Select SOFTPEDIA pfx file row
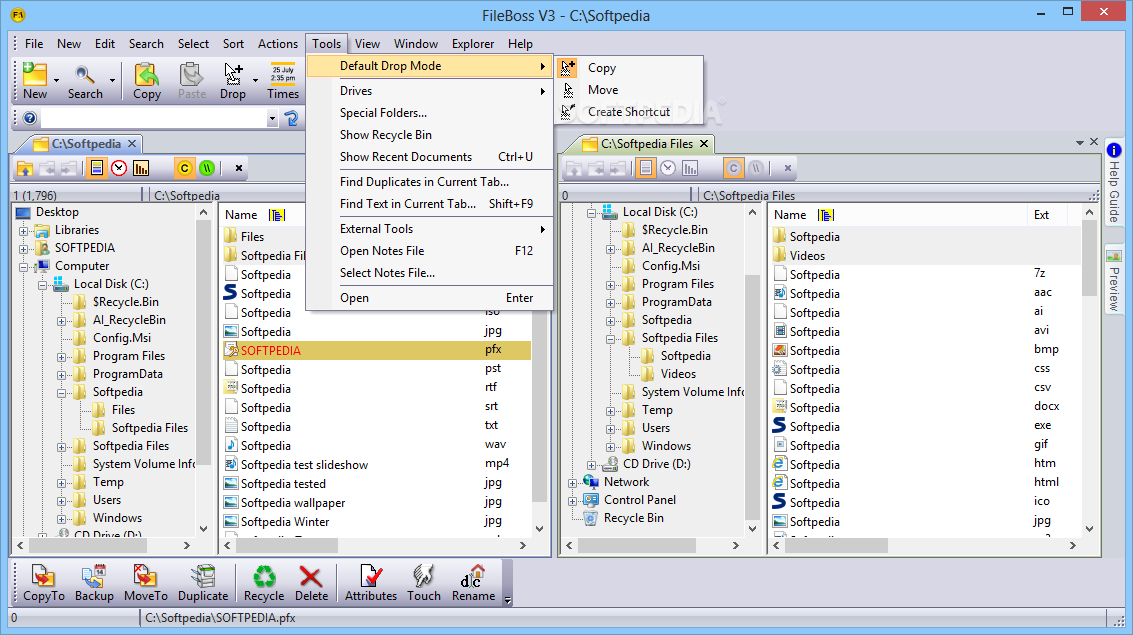Screen dimensions: 1133x635 (x=376, y=350)
